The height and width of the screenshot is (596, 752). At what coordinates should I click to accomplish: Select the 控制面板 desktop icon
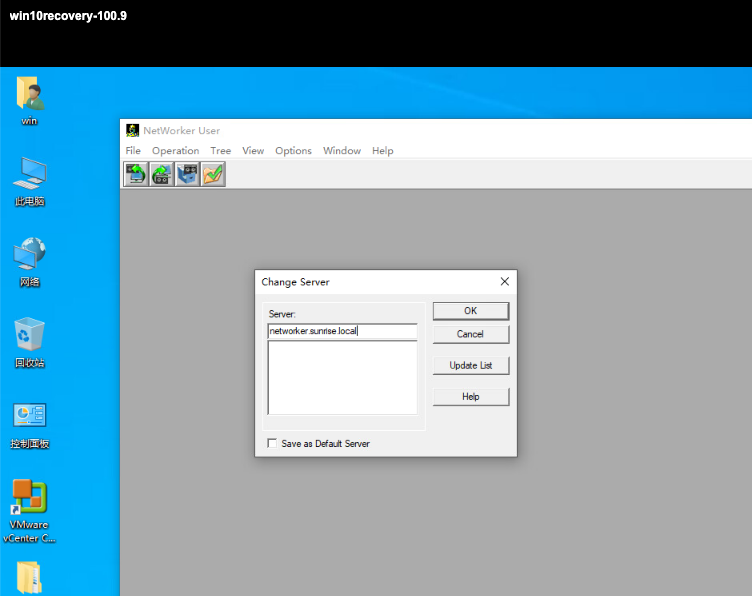tap(30, 425)
